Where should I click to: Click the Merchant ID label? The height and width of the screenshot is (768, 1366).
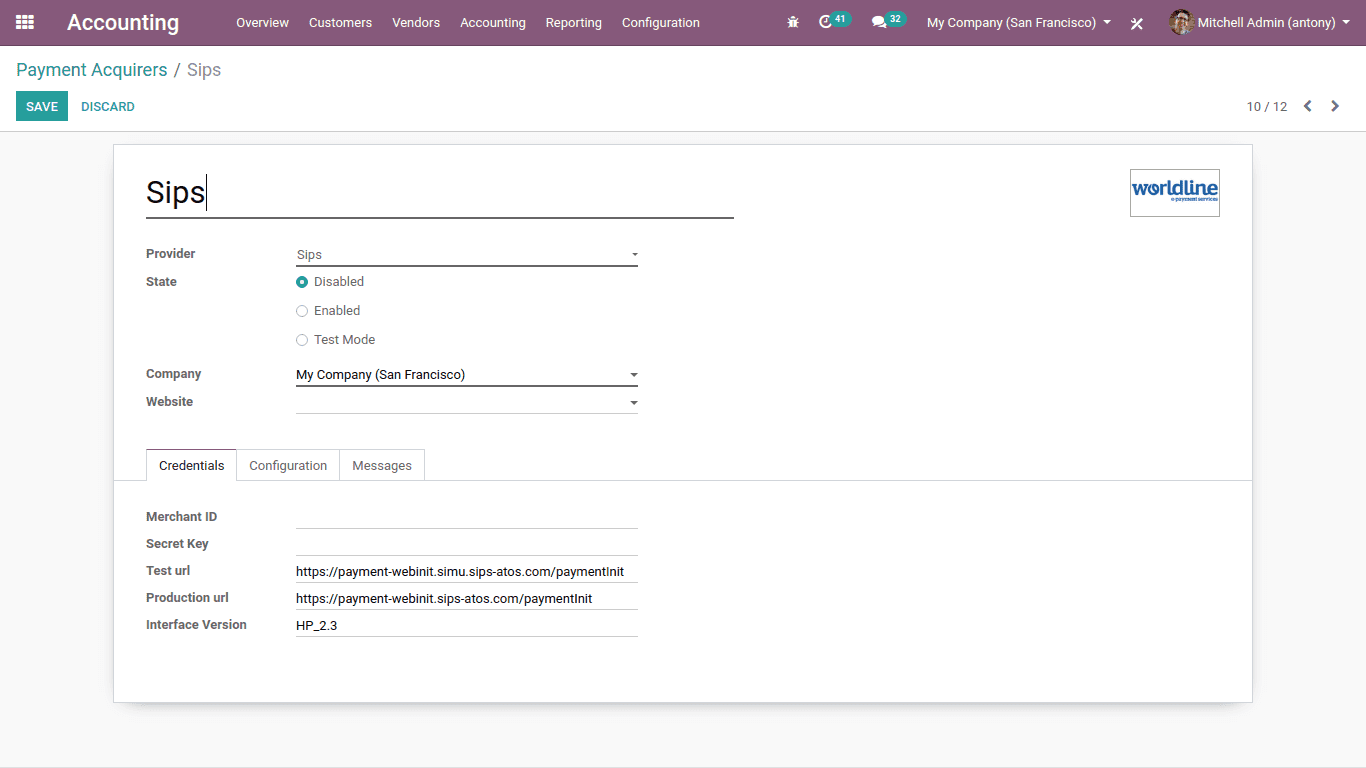pos(181,517)
